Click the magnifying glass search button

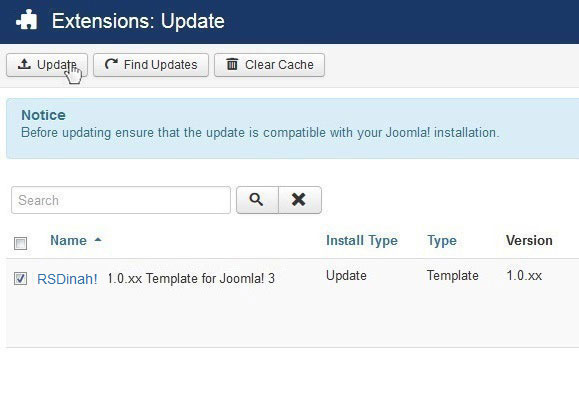[x=257, y=200]
